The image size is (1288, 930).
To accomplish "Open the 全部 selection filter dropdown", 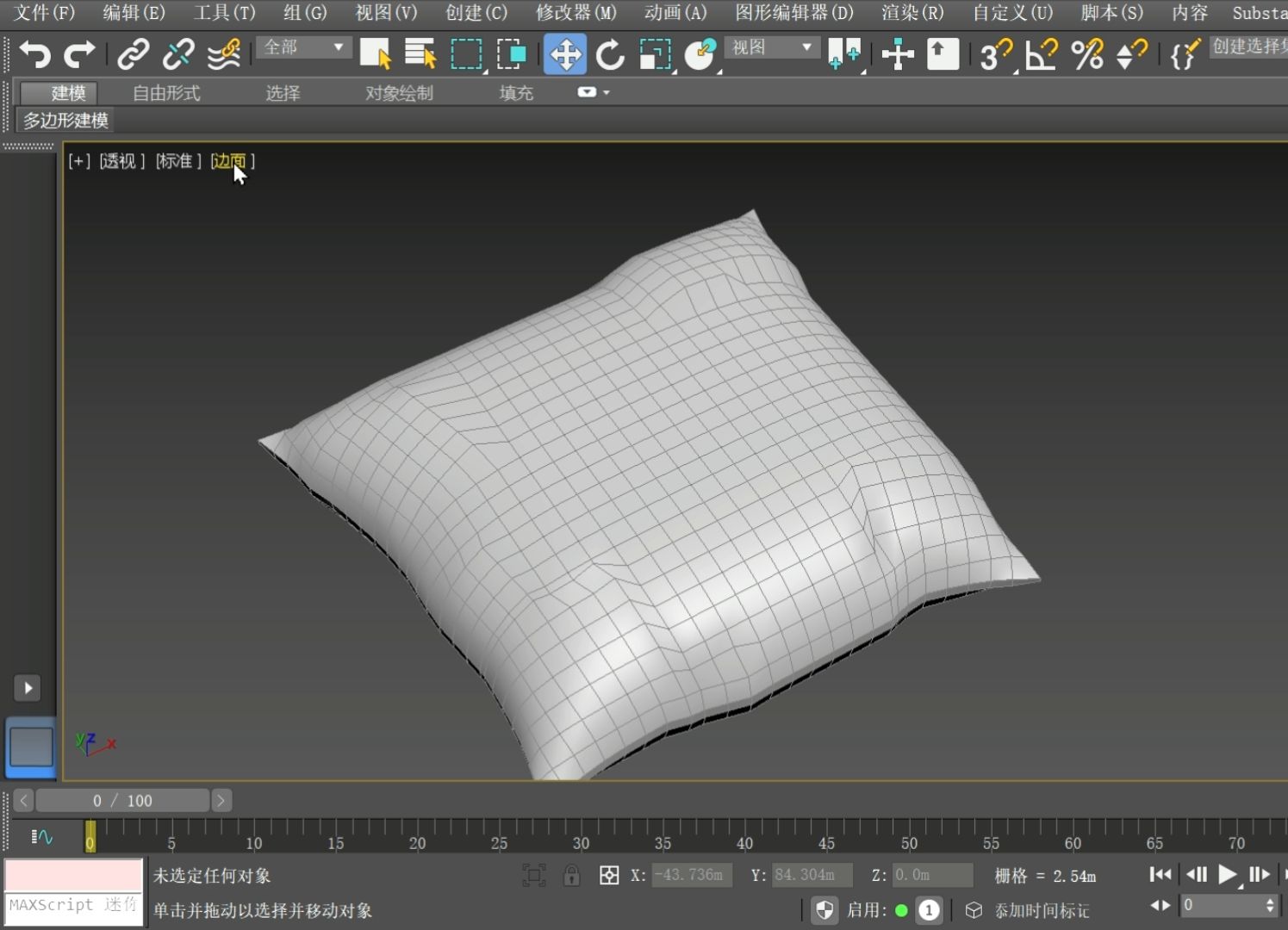I will point(302,47).
